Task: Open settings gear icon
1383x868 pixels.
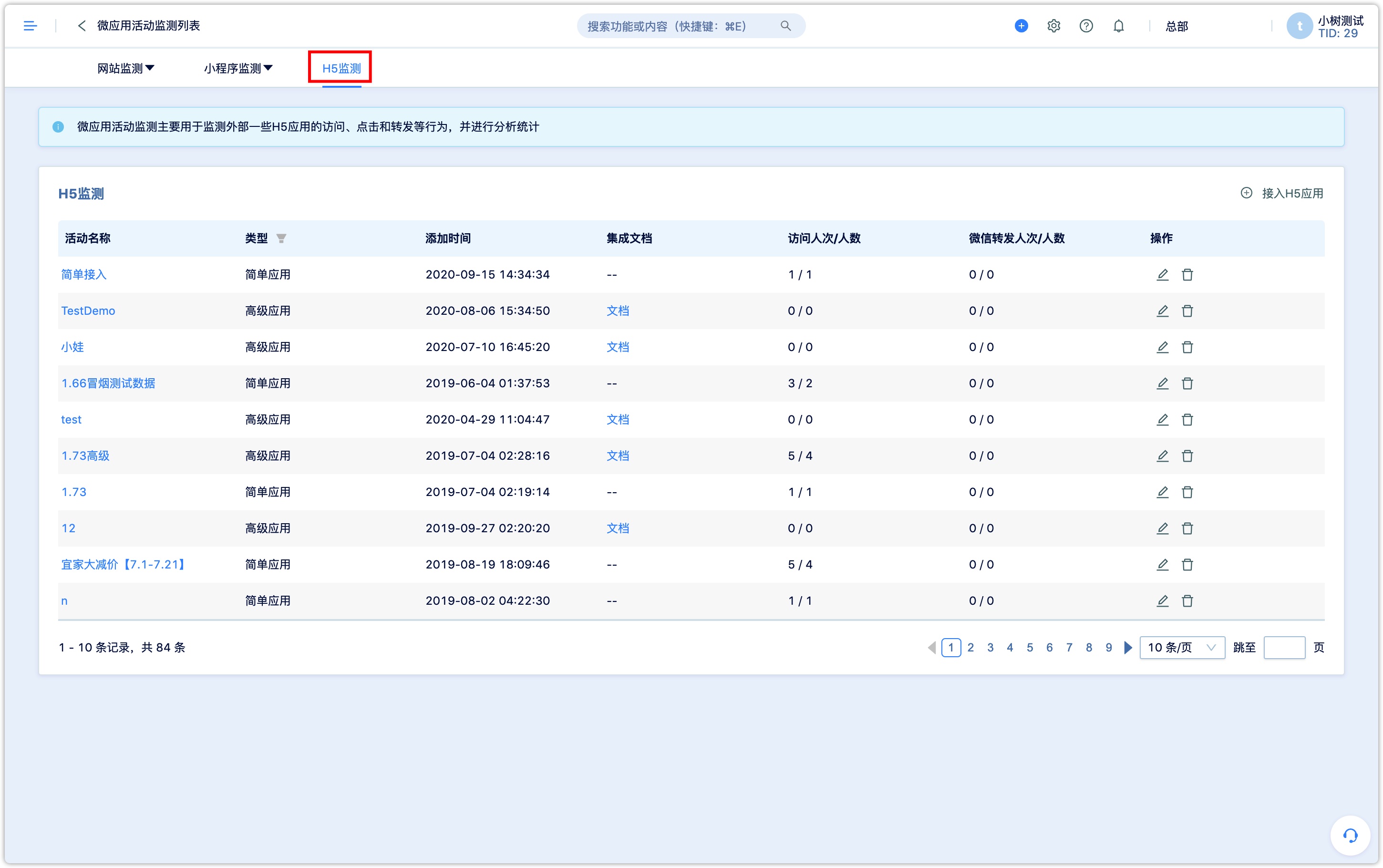Action: [x=1053, y=26]
